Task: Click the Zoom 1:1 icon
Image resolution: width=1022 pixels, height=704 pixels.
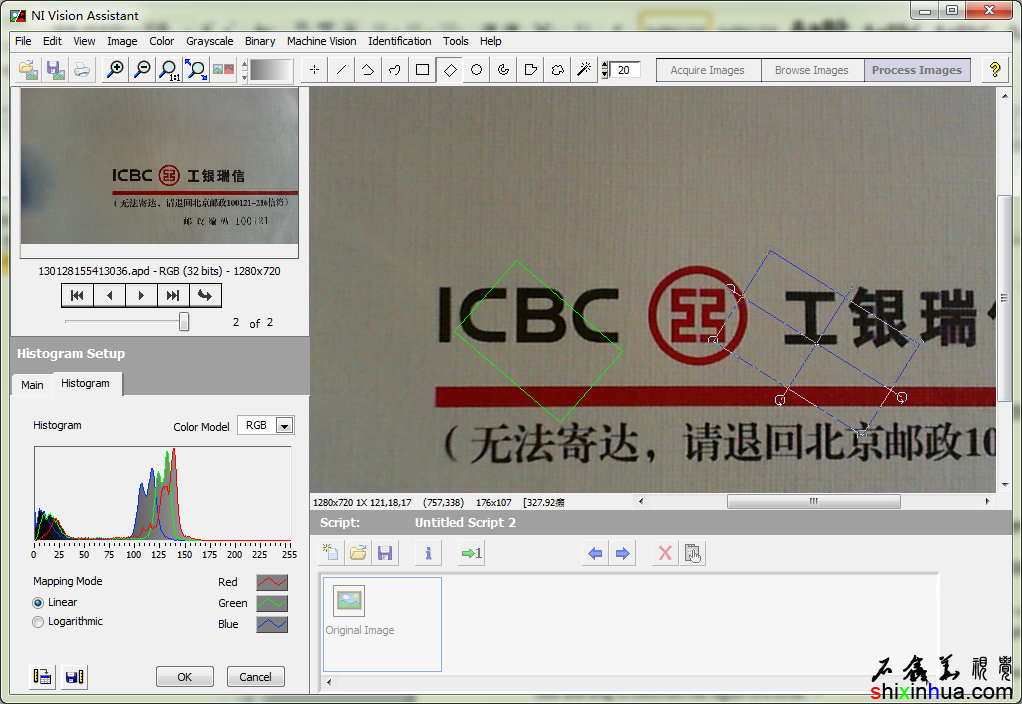Action: click(169, 70)
